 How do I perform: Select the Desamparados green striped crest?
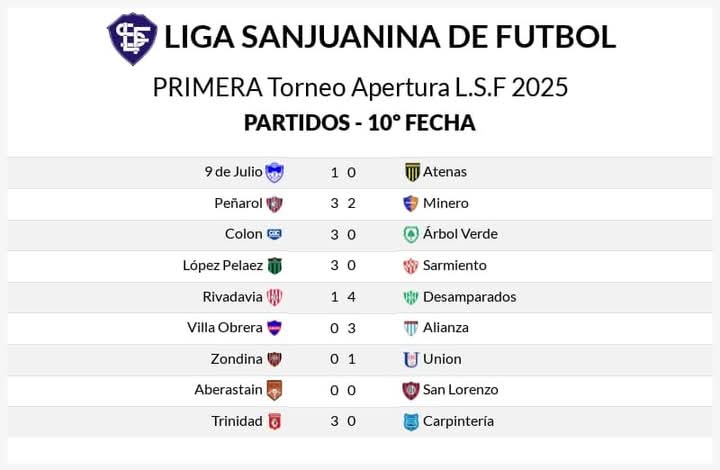pyautogui.click(x=411, y=297)
